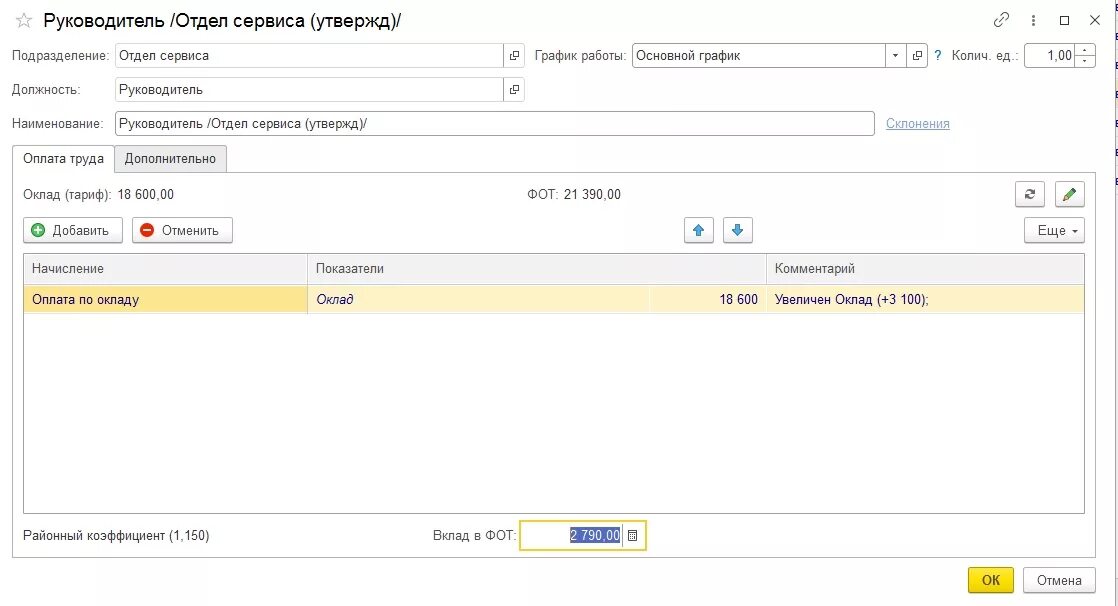Add form to favorites with star icon
1118x606 pixels.
click(x=24, y=21)
